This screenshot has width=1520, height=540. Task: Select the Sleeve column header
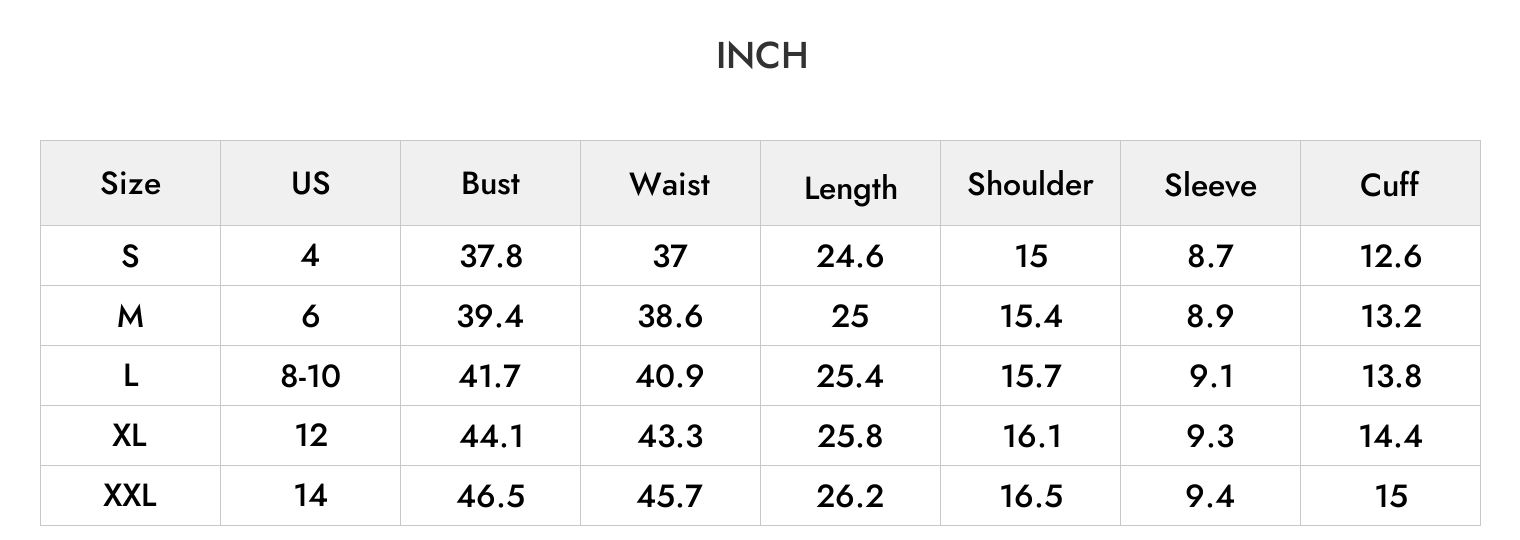1210,185
